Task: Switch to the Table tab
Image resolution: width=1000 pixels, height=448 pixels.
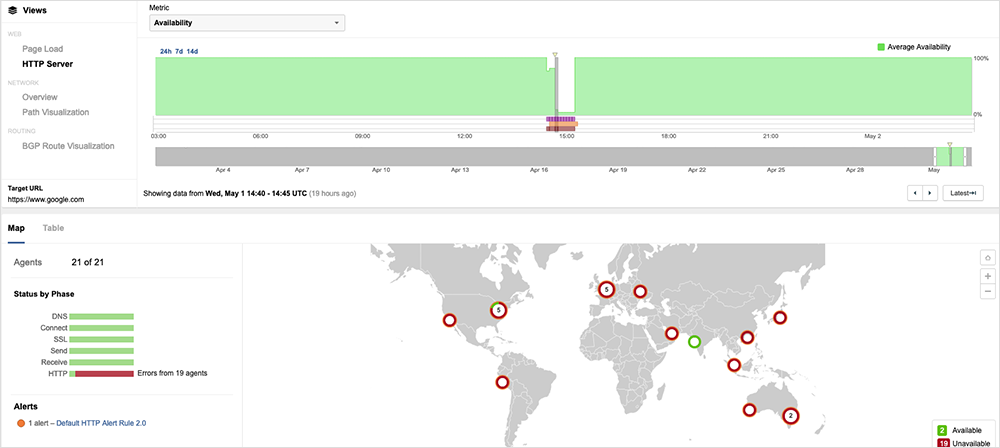Action: coord(53,228)
